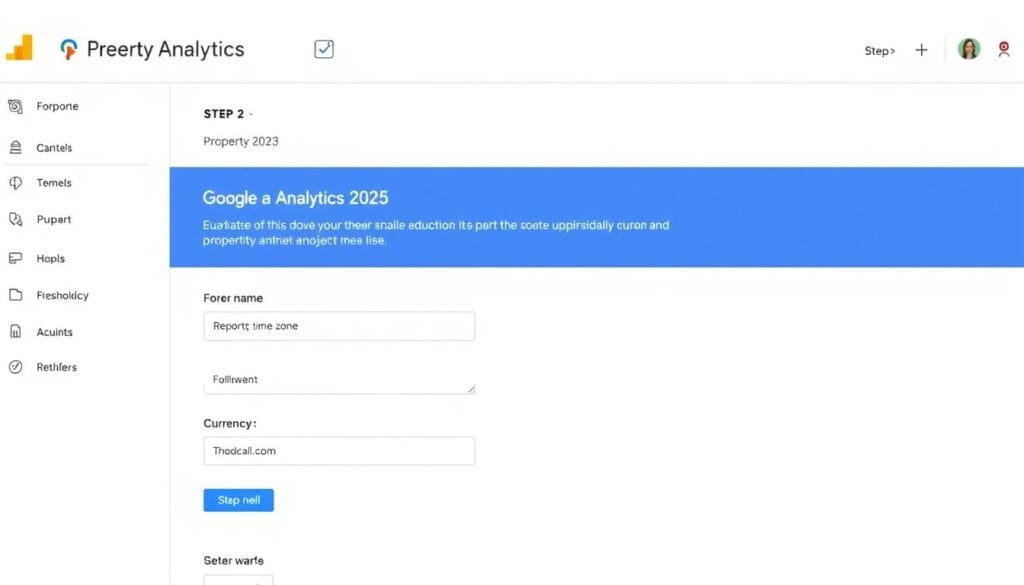Viewport: 1024px width, 585px height.
Task: Click the Forpone sidebar icon
Action: pos(15,106)
